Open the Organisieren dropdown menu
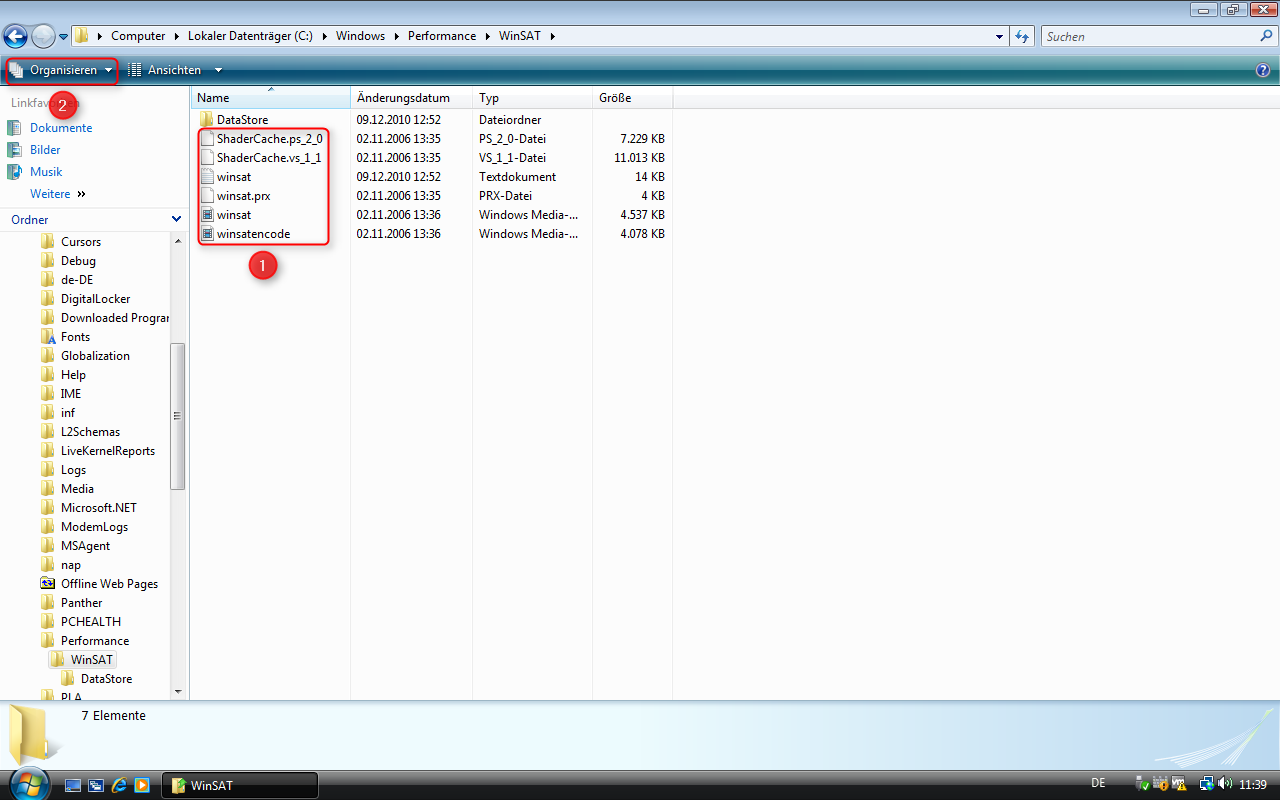1280x800 pixels. click(60, 70)
